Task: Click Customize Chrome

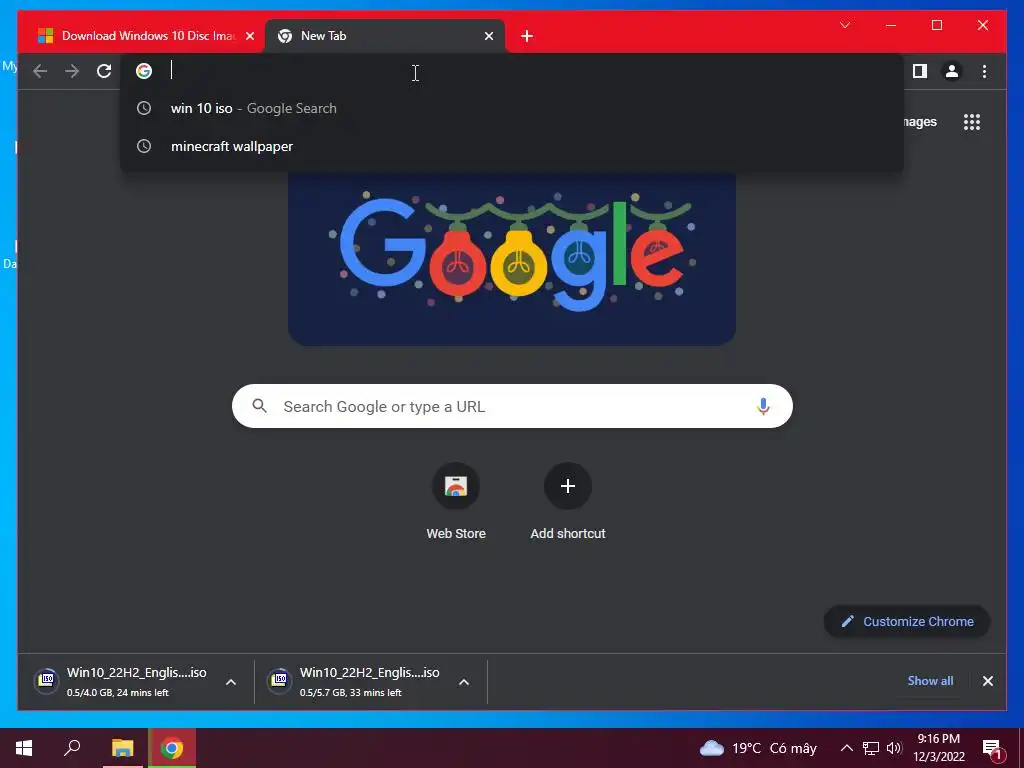Action: point(907,622)
